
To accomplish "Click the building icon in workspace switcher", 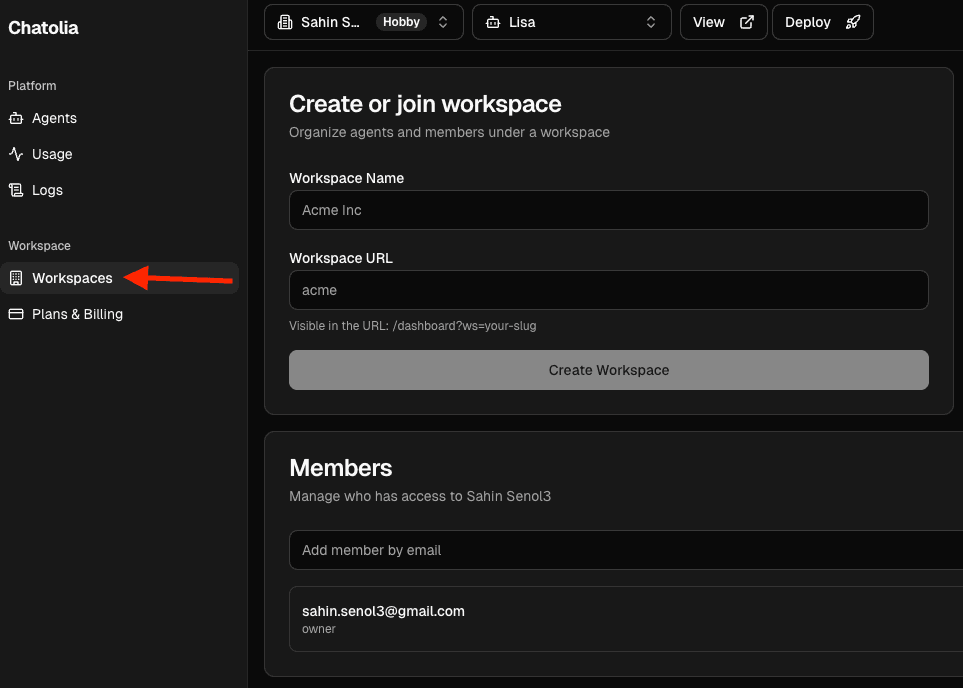I will click(x=285, y=22).
